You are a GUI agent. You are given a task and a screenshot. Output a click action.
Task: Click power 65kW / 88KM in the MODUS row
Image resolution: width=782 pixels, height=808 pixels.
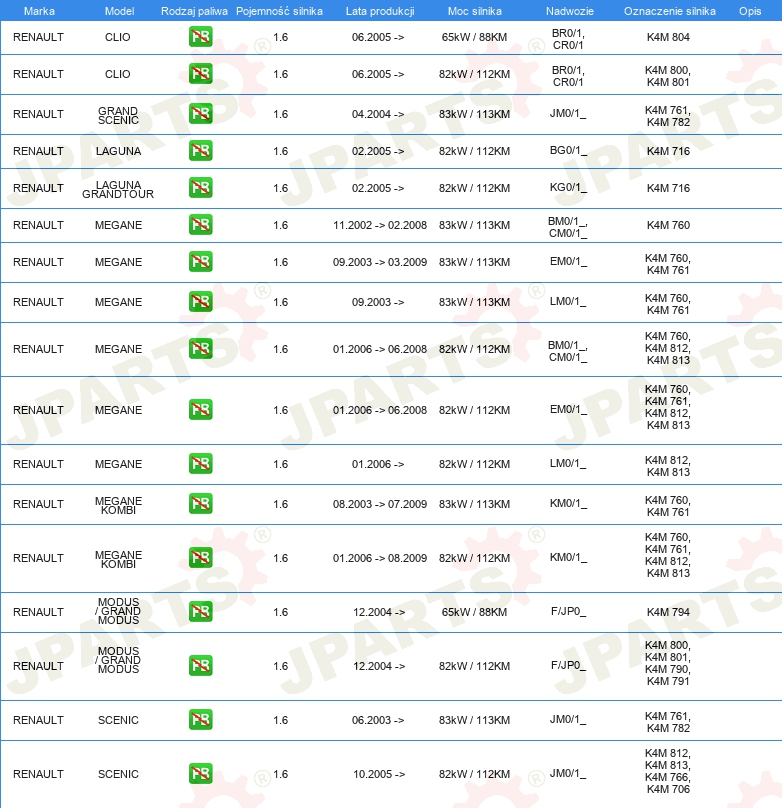click(x=474, y=612)
